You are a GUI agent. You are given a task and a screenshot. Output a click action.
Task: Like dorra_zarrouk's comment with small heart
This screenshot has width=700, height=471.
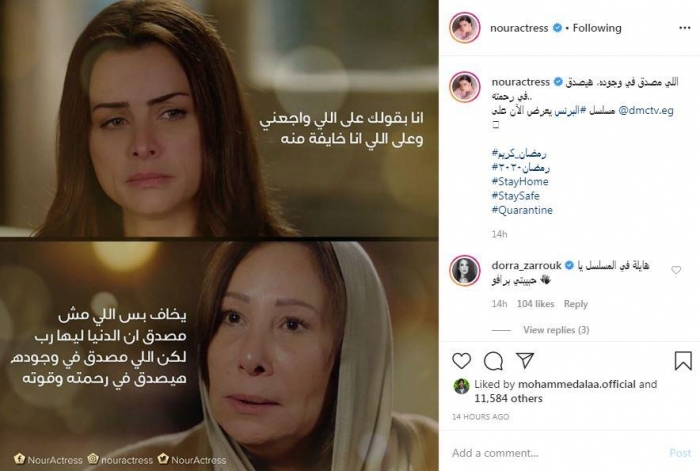coord(676,270)
